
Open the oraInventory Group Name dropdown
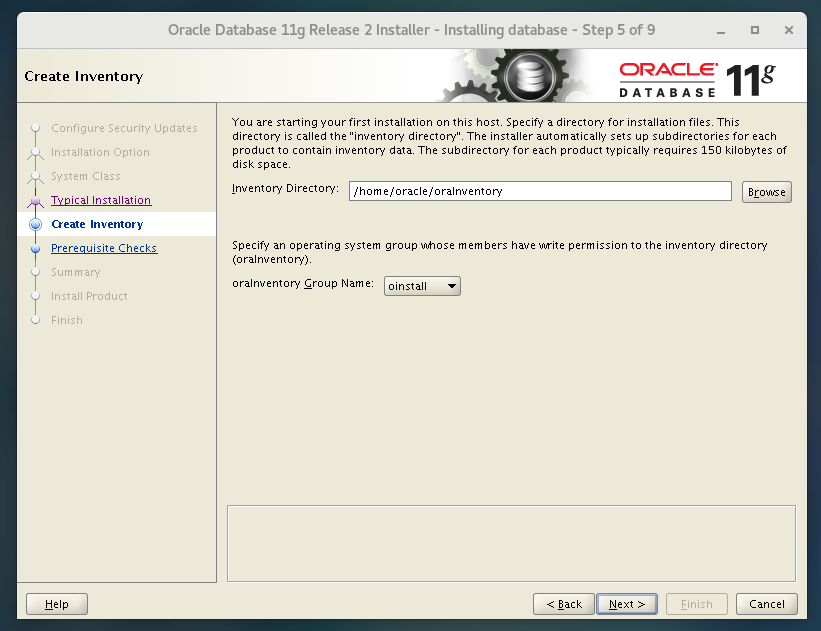[422, 286]
